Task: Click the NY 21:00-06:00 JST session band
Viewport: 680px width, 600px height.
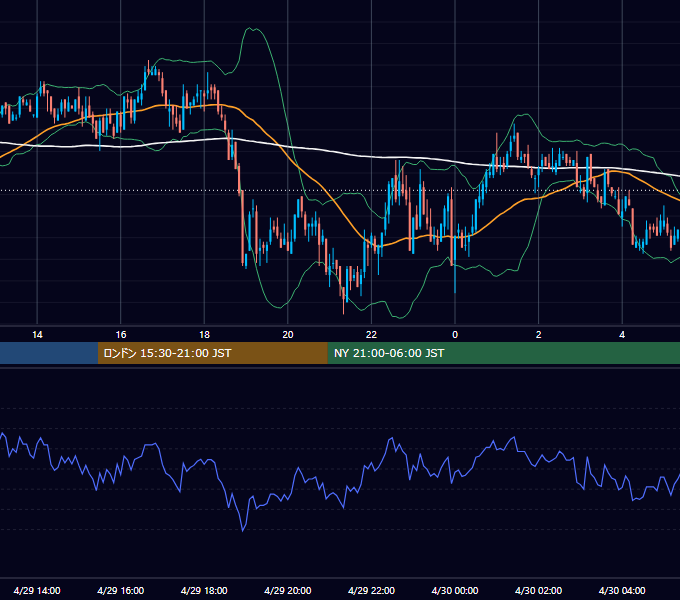Action: [x=503, y=353]
